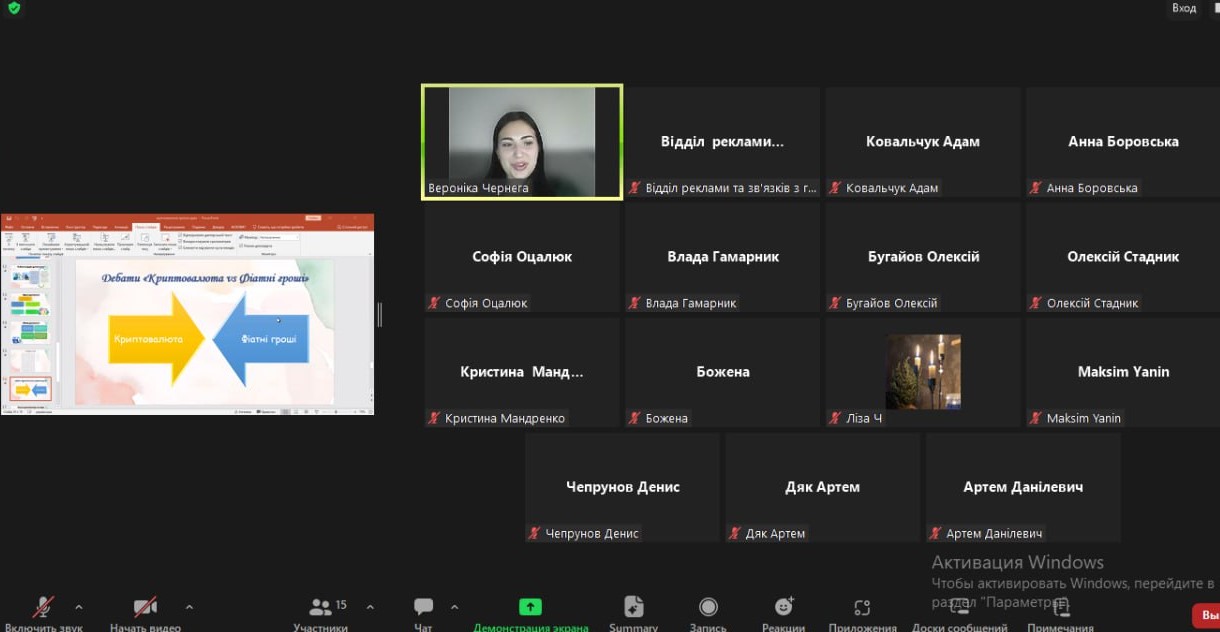The image size is (1220, 632).
Task: Open the Примечания notes icon
Action: [x=1060, y=608]
